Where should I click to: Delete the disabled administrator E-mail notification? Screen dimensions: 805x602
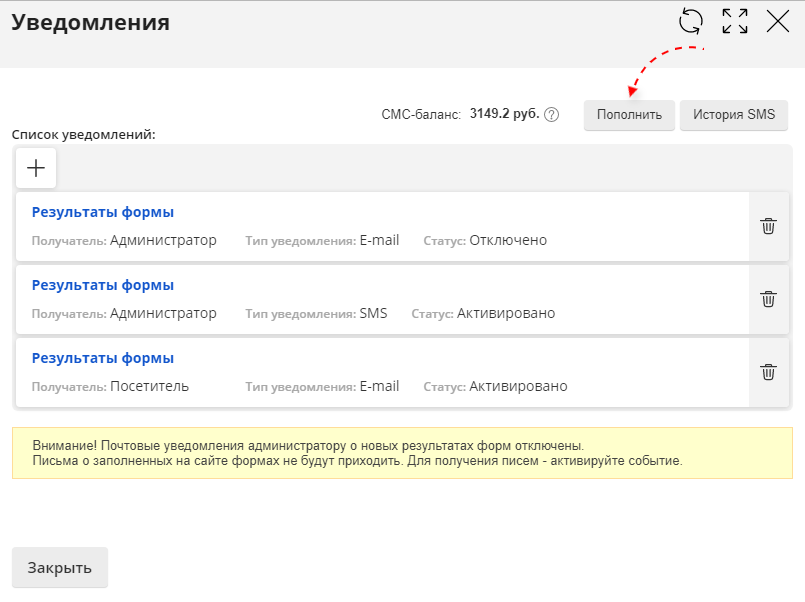[768, 226]
